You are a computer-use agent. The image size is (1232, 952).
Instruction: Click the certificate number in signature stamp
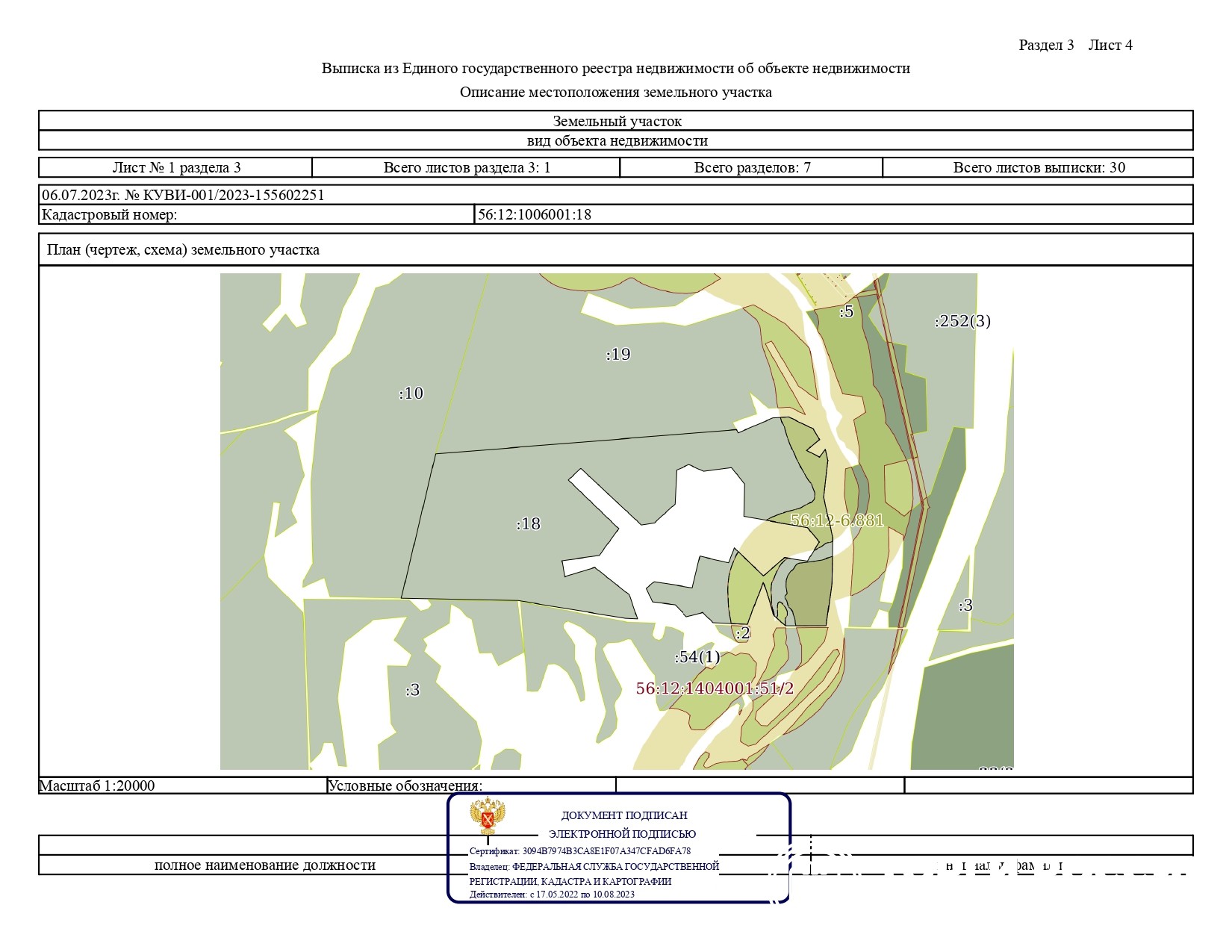coord(579,851)
